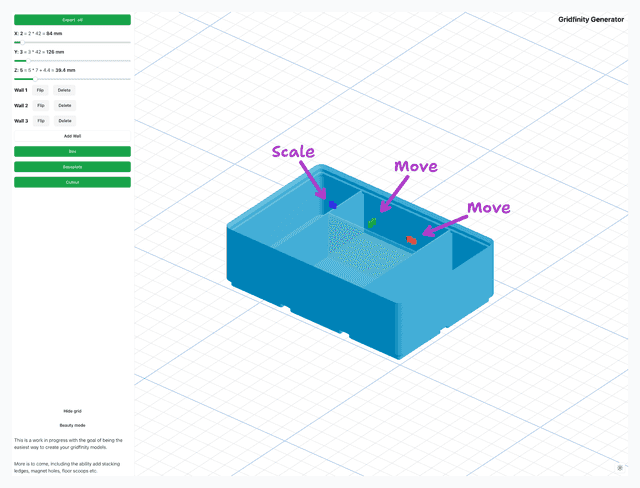
Task: Delete Wall 1
Action: pyautogui.click(x=64, y=90)
